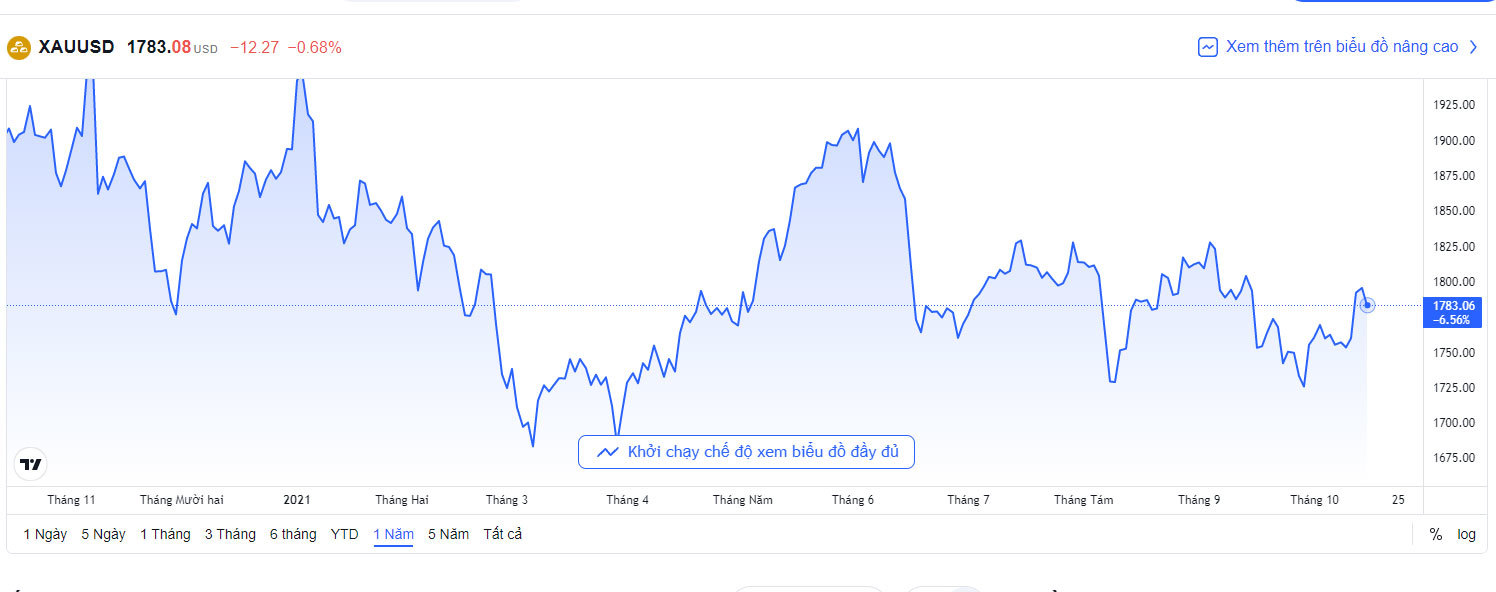Switch to 3 Tháng range
Image resolution: width=1496 pixels, height=592 pixels.
click(230, 534)
